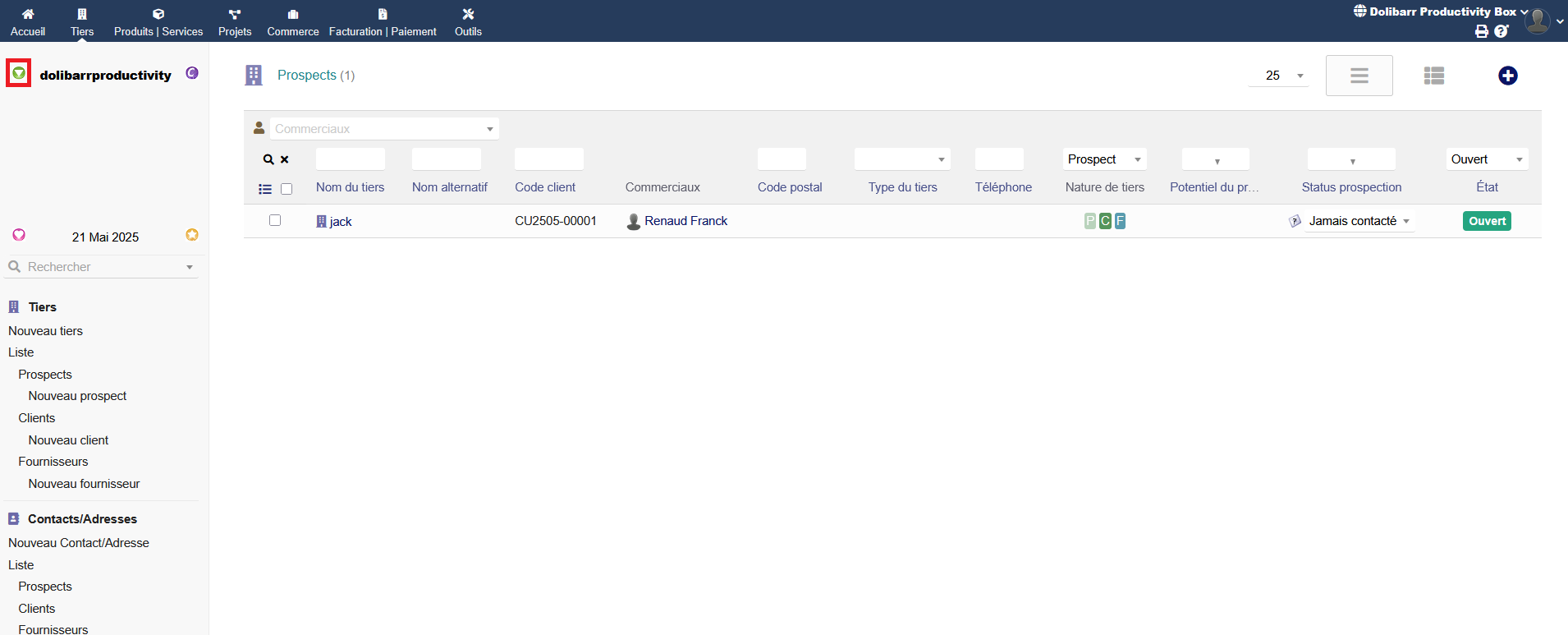Click the yellow star bookmark icon
1568x635 pixels.
click(x=192, y=235)
